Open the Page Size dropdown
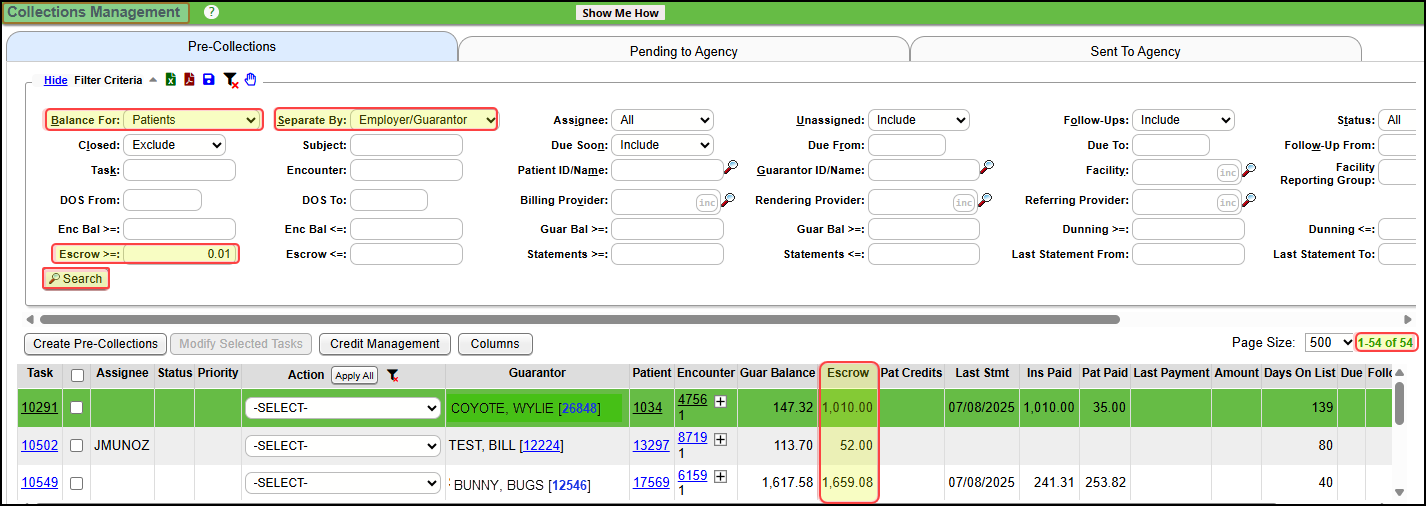Screen dimensions: 1426x506 (1329, 342)
